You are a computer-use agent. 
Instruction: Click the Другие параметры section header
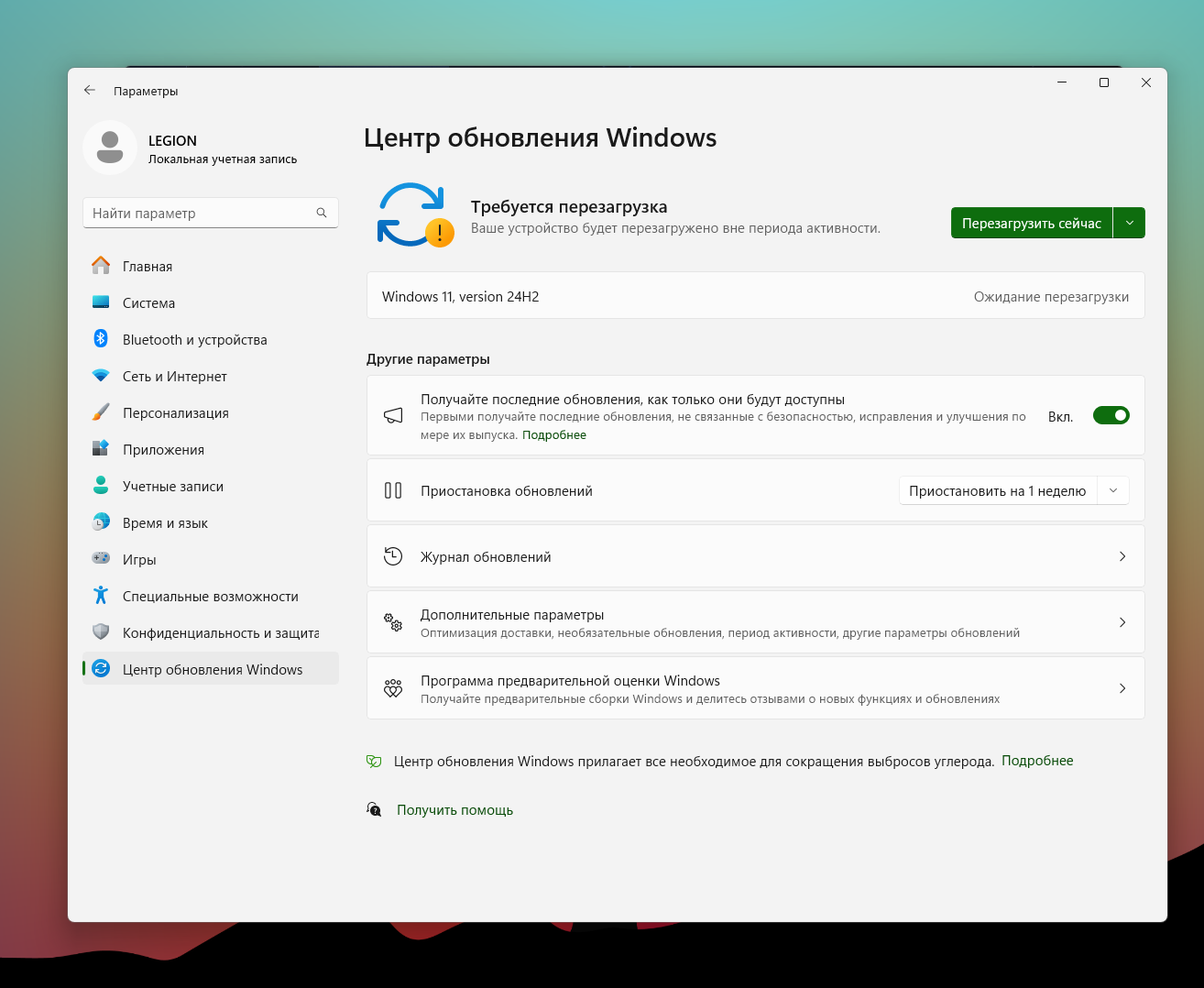428,358
